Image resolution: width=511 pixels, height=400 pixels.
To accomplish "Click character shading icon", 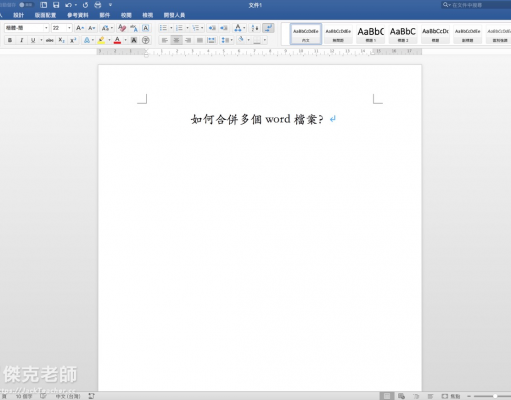I will tap(134, 40).
